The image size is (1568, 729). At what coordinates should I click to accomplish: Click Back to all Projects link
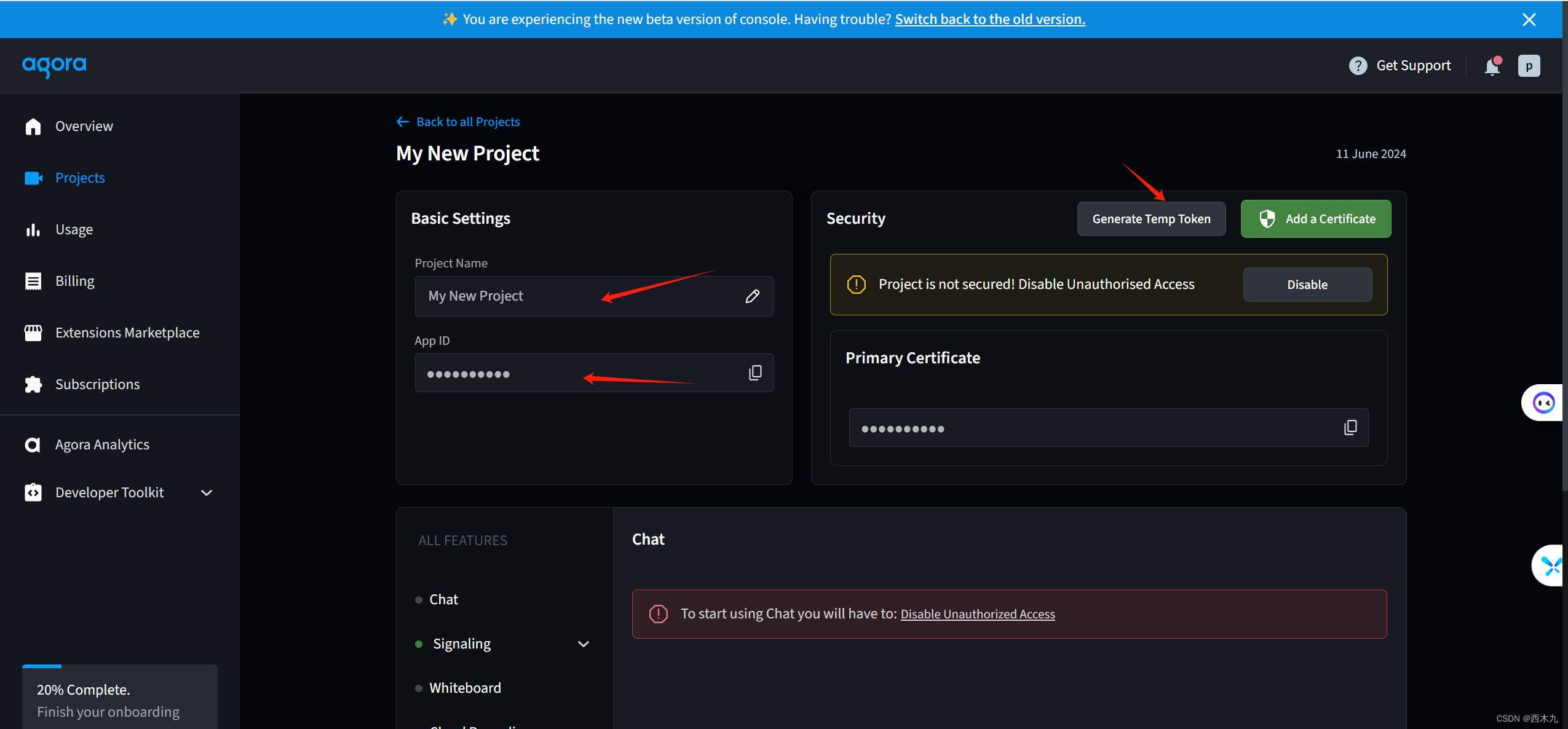468,122
